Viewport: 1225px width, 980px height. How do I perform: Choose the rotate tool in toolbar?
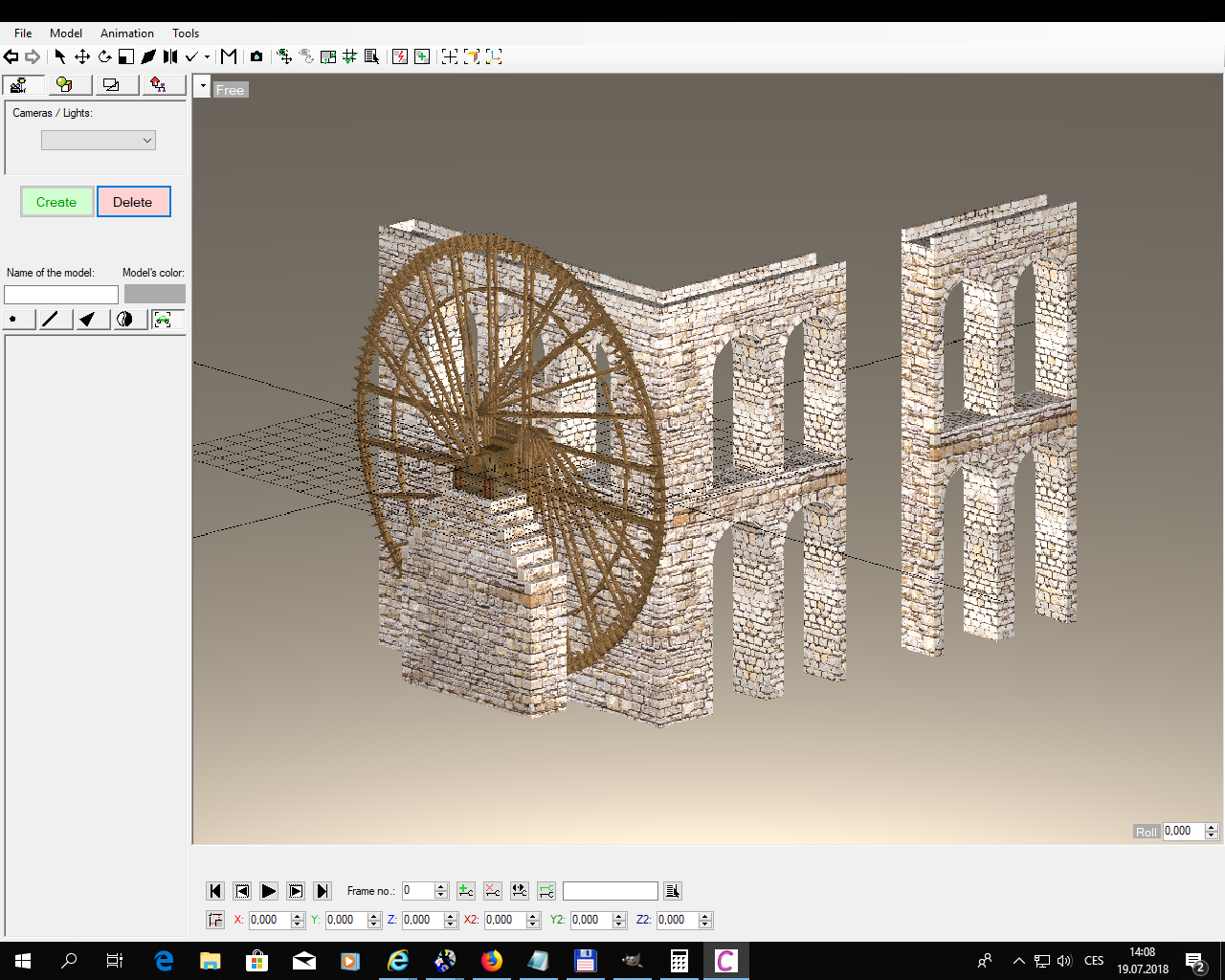[104, 56]
